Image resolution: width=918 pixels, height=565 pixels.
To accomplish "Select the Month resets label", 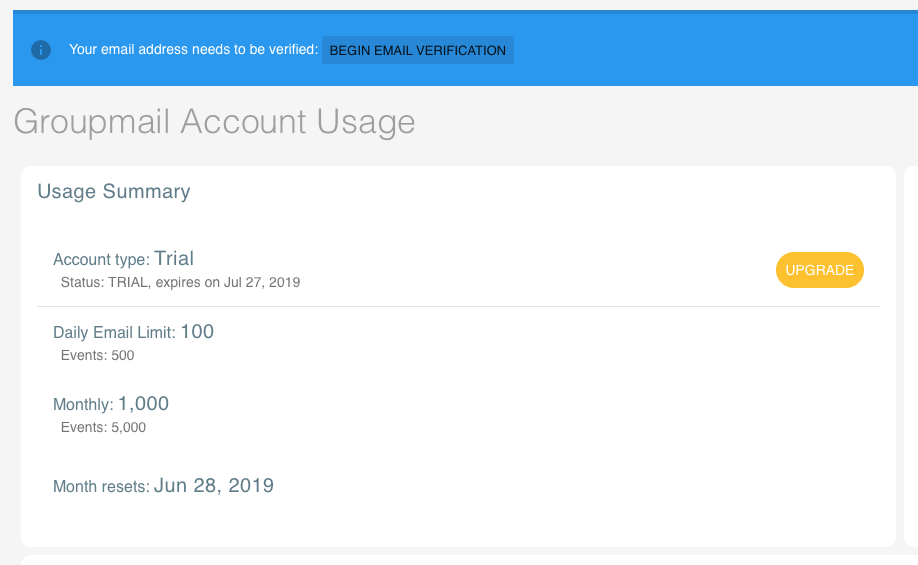I will pyautogui.click(x=101, y=487).
